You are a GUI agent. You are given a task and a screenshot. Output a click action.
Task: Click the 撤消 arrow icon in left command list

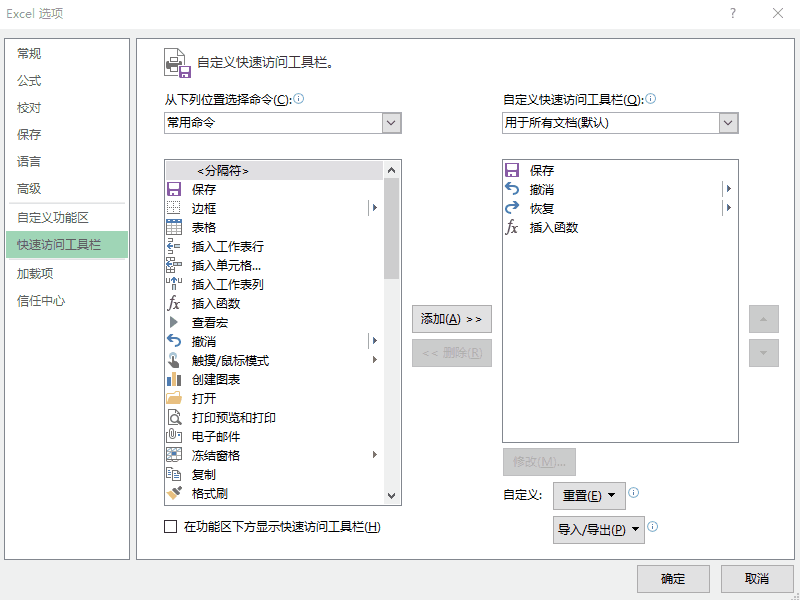[x=174, y=341]
